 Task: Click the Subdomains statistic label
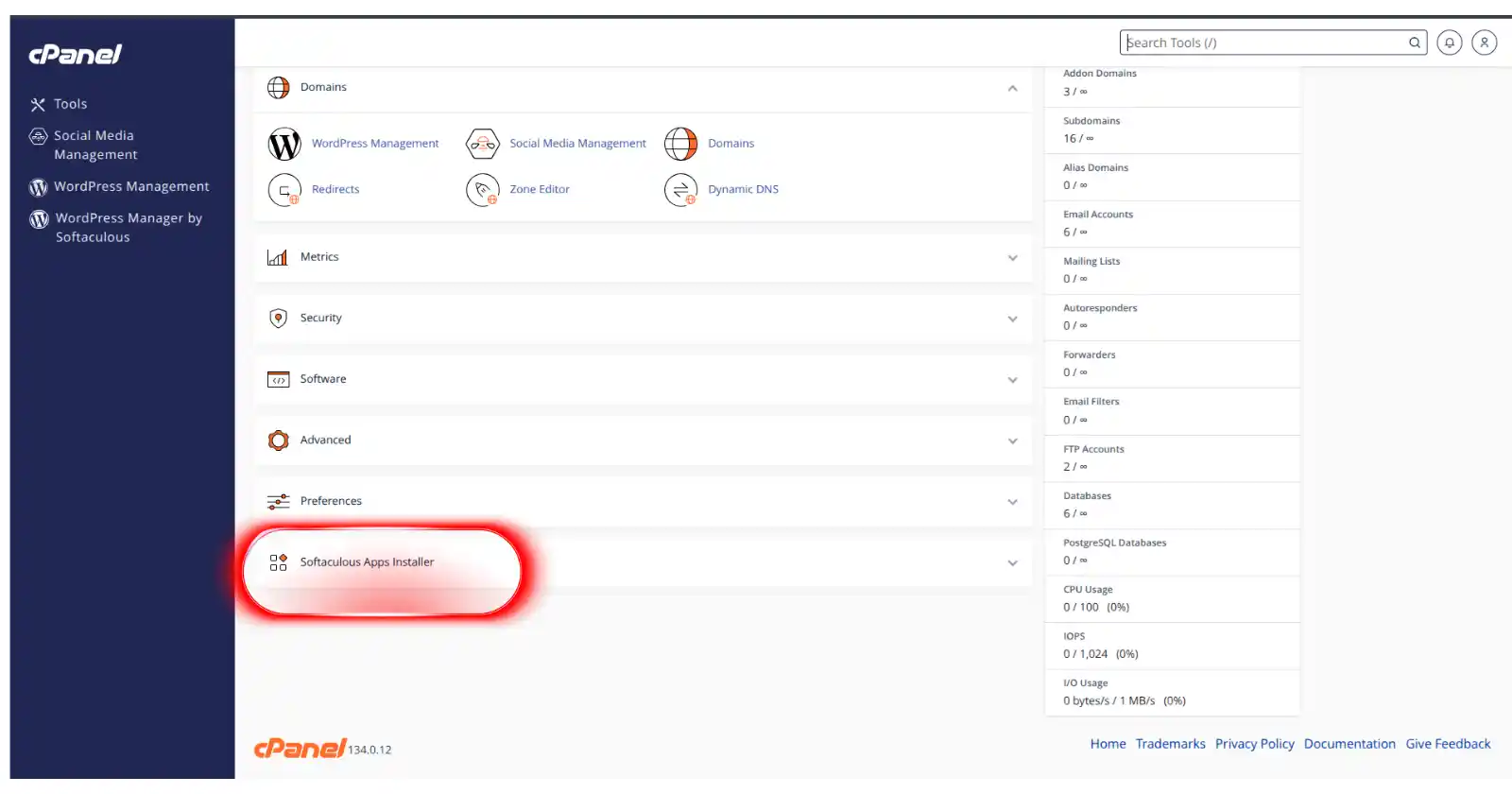pos(1091,121)
